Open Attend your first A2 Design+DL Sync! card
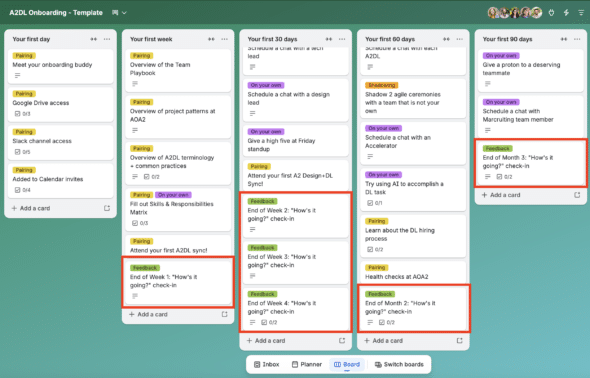Screen dimensions: 590x378 pos(296,175)
